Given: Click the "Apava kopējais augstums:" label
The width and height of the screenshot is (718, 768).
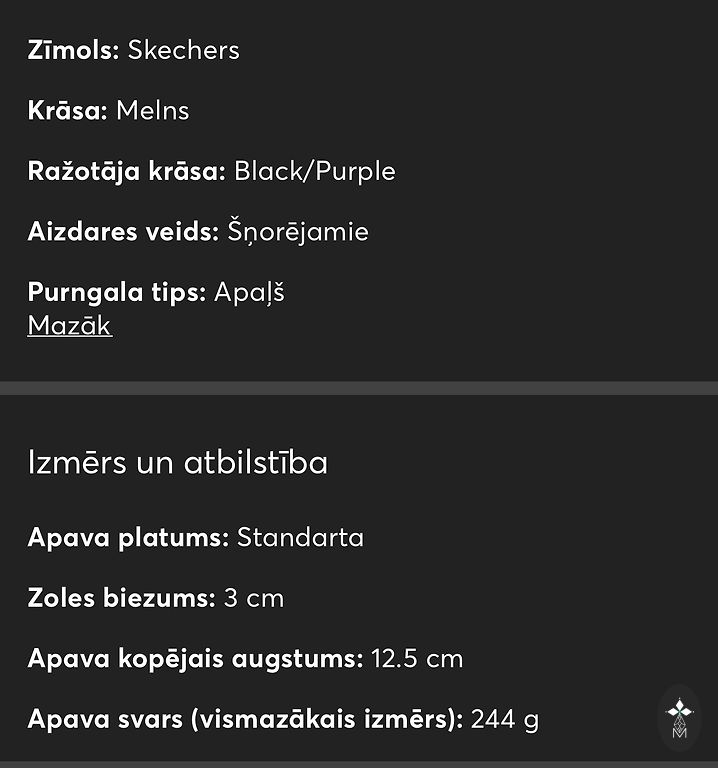Looking at the screenshot, I should [195, 659].
